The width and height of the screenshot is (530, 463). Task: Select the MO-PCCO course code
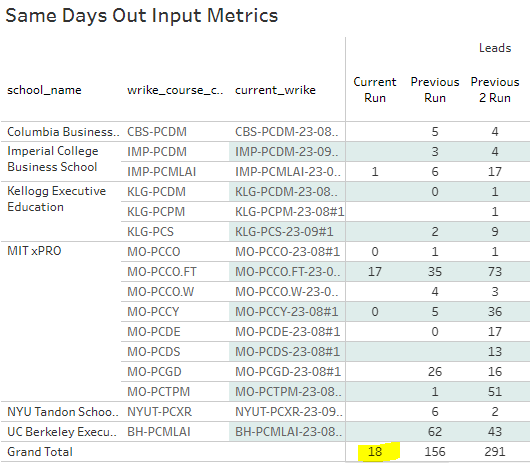[154, 252]
